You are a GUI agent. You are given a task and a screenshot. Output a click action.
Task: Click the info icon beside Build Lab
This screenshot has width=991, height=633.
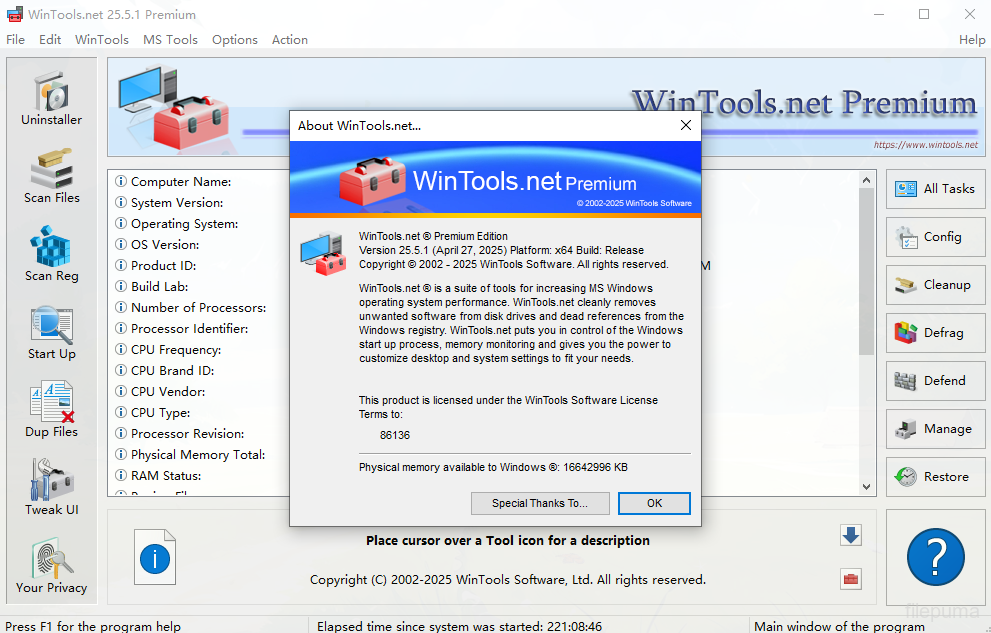[121, 286]
